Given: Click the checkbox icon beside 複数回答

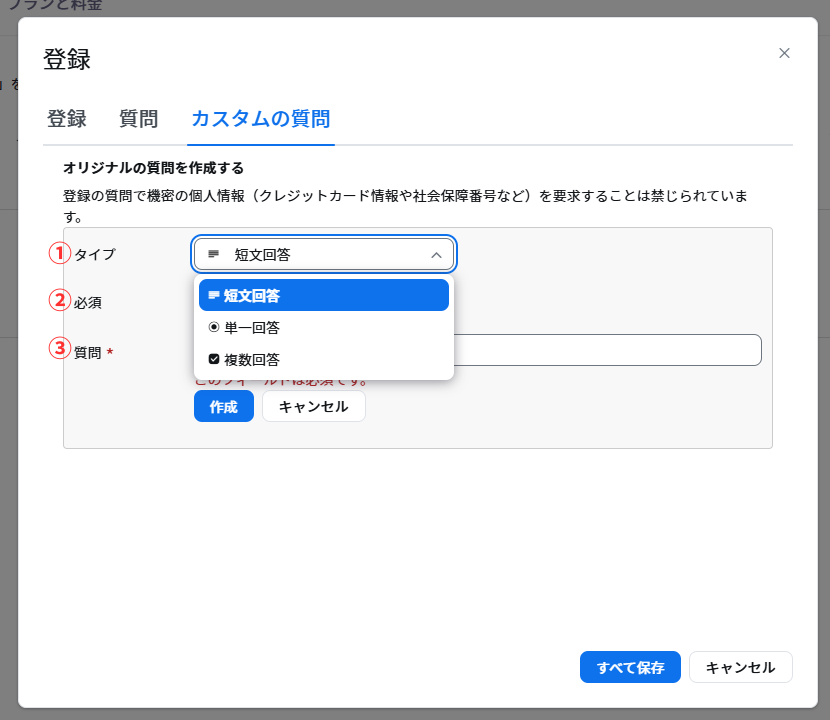Looking at the screenshot, I should pyautogui.click(x=213, y=359).
